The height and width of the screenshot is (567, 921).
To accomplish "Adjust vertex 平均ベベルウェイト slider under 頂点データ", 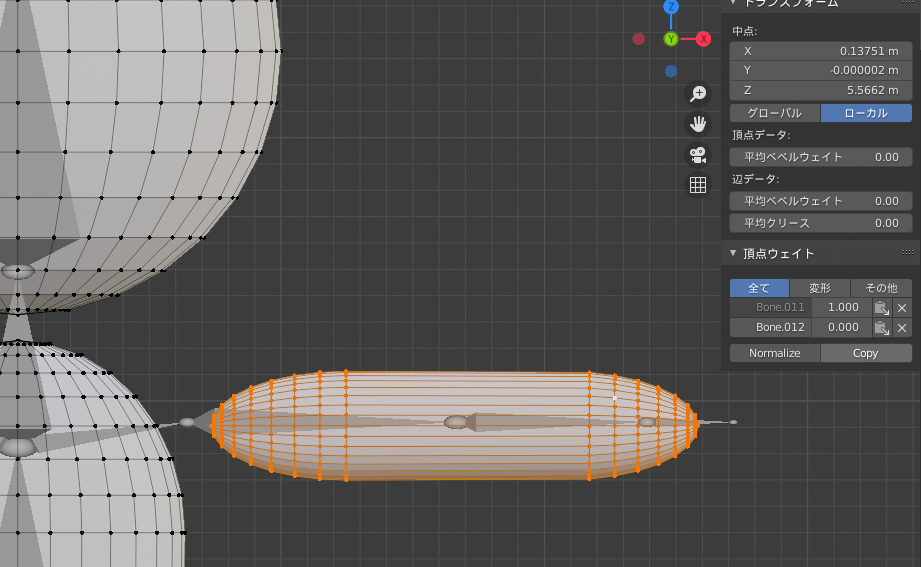I will point(821,157).
